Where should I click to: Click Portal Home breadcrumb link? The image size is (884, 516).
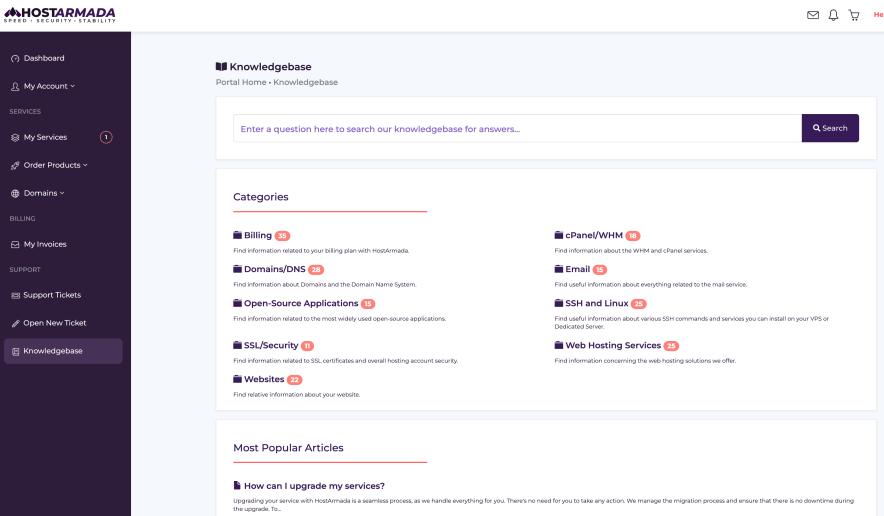point(241,82)
